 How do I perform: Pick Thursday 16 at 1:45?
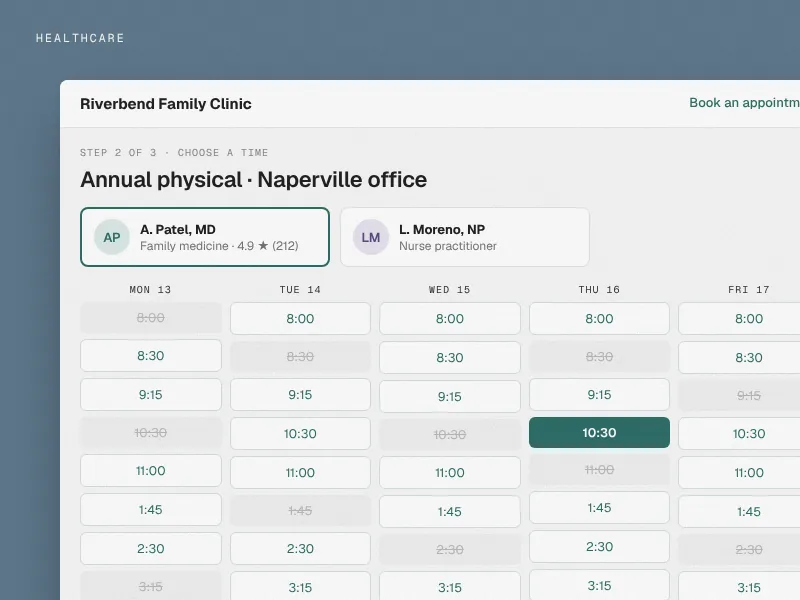tap(599, 508)
